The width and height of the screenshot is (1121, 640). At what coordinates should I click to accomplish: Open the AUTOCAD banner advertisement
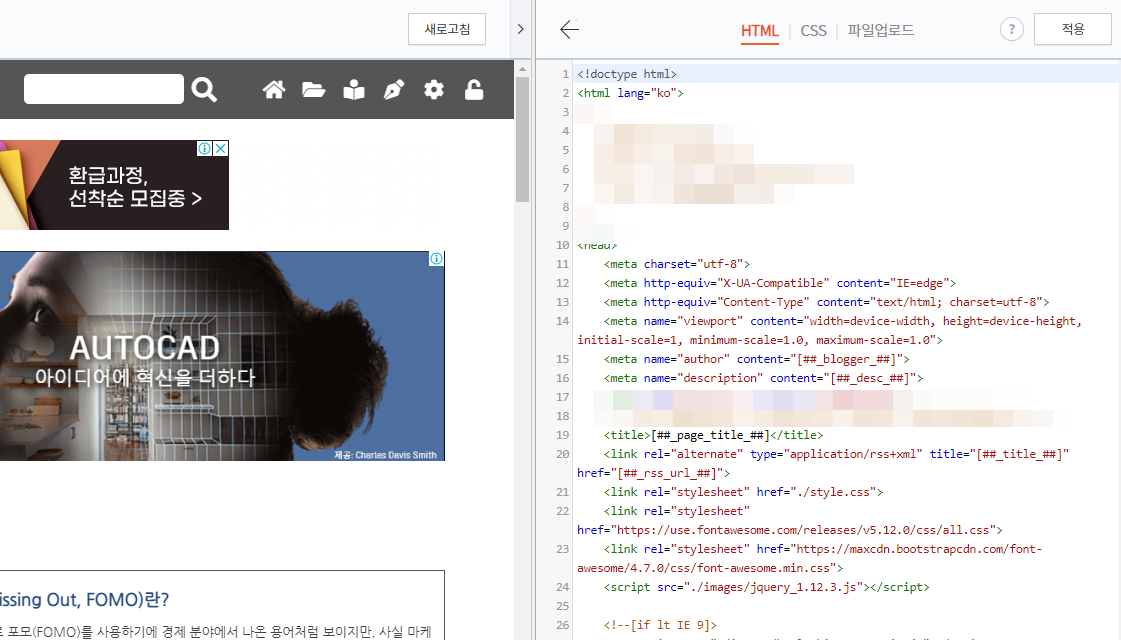(x=222, y=356)
